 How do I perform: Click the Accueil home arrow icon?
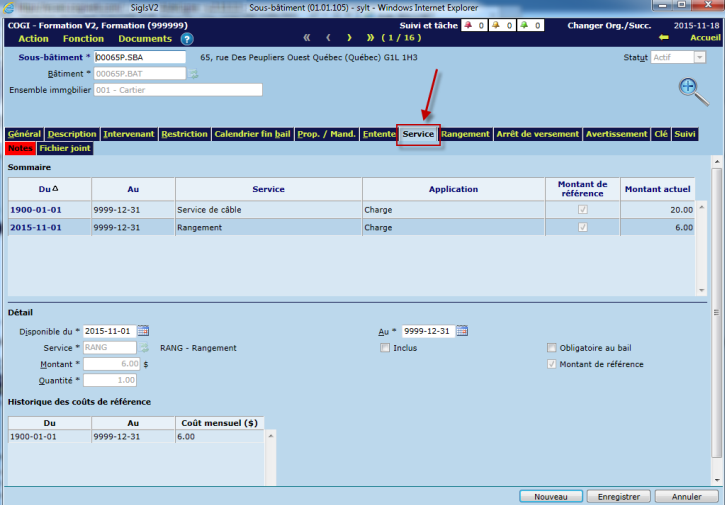click(663, 38)
